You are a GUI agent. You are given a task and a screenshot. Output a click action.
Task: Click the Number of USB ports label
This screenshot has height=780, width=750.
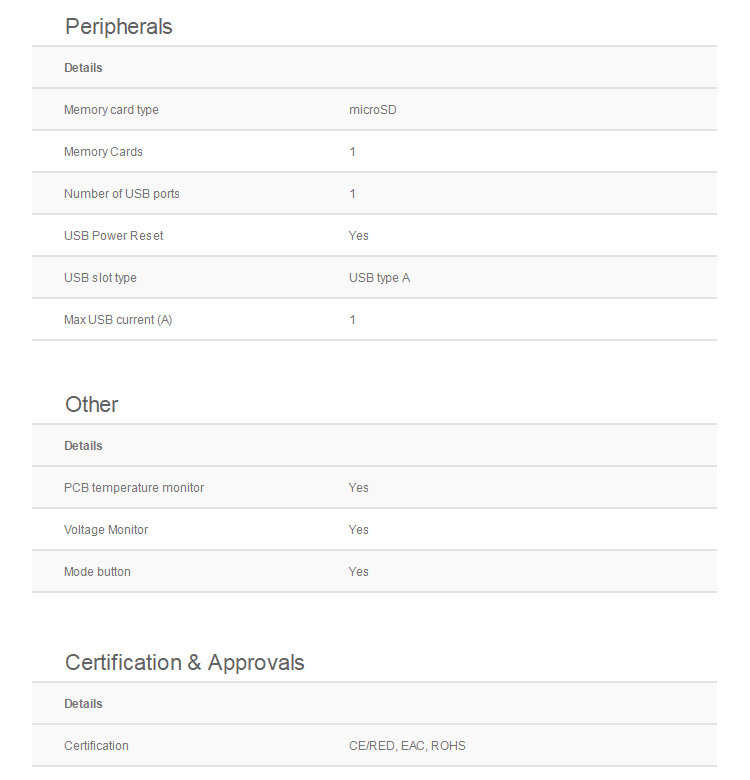coord(122,194)
